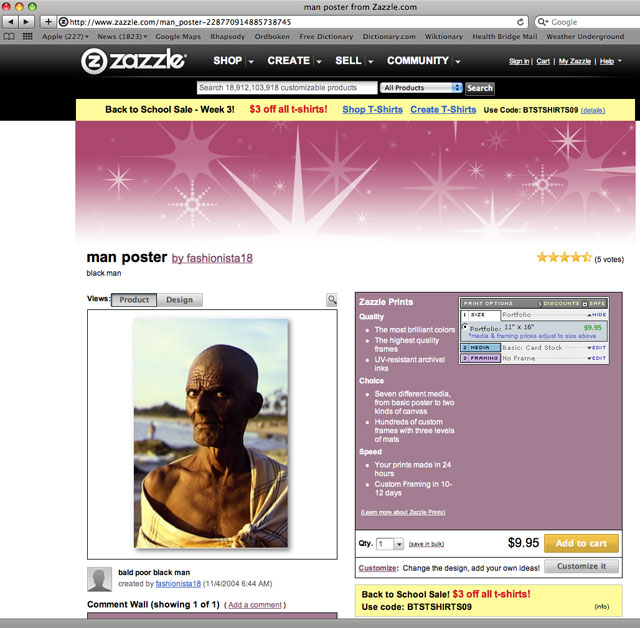Viewport: 640px width, 628px height.
Task: Open the SELL menu
Action: click(x=348, y=61)
